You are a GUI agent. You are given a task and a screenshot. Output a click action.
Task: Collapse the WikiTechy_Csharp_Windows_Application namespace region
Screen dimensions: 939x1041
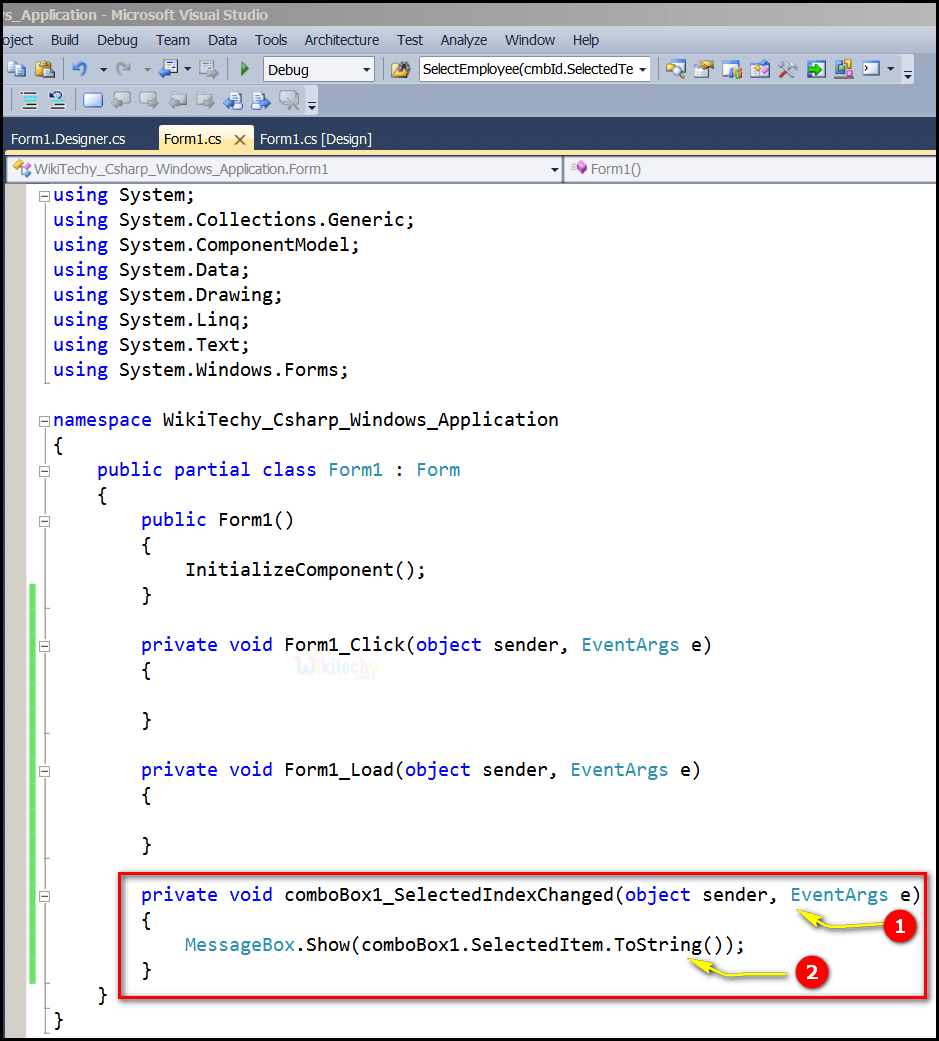(44, 420)
